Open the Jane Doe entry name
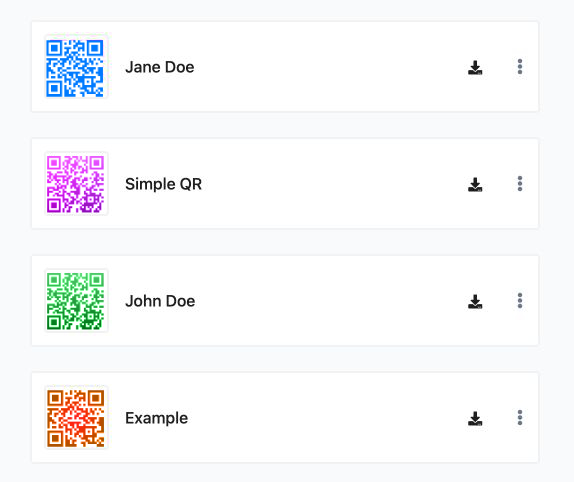 click(x=160, y=67)
